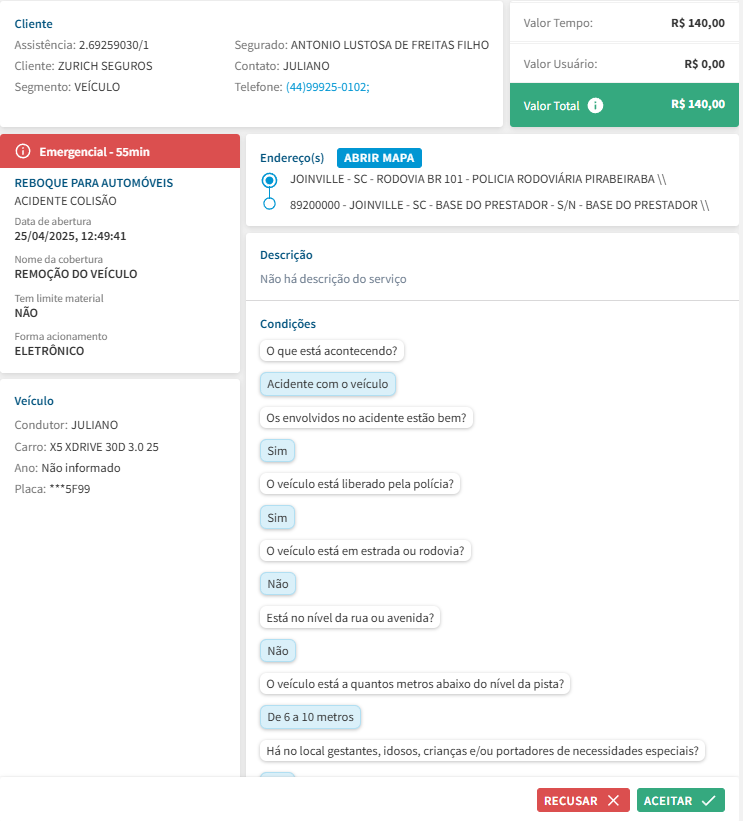743x821 pixels.
Task: Click the Valor Tempo row
Action: click(x=624, y=22)
